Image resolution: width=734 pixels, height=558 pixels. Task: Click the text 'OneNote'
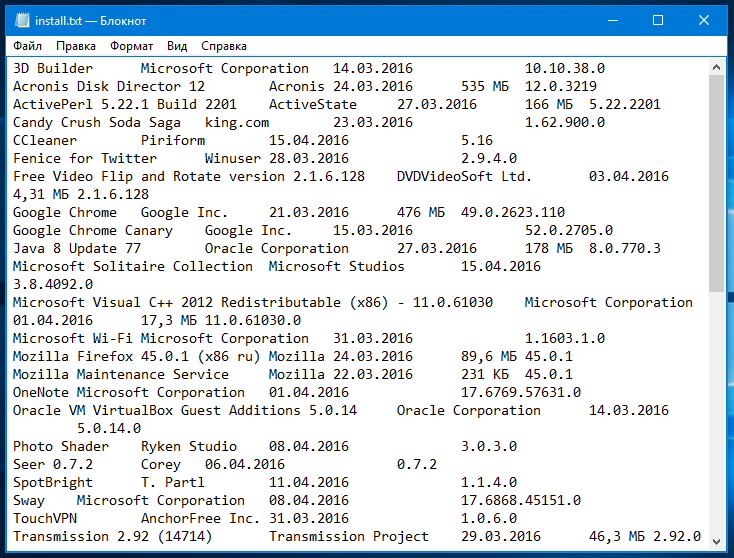[41, 392]
